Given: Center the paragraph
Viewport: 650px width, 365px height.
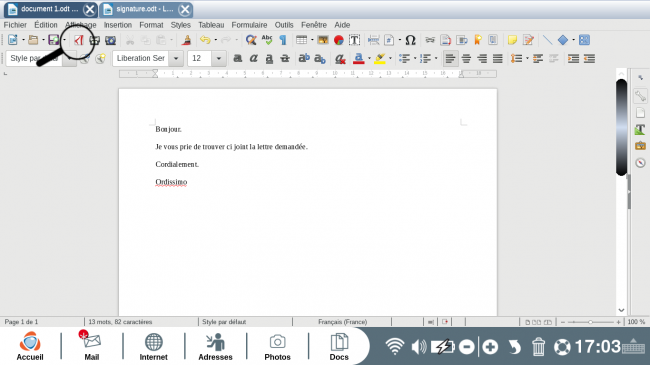Looking at the screenshot, I should (466, 58).
